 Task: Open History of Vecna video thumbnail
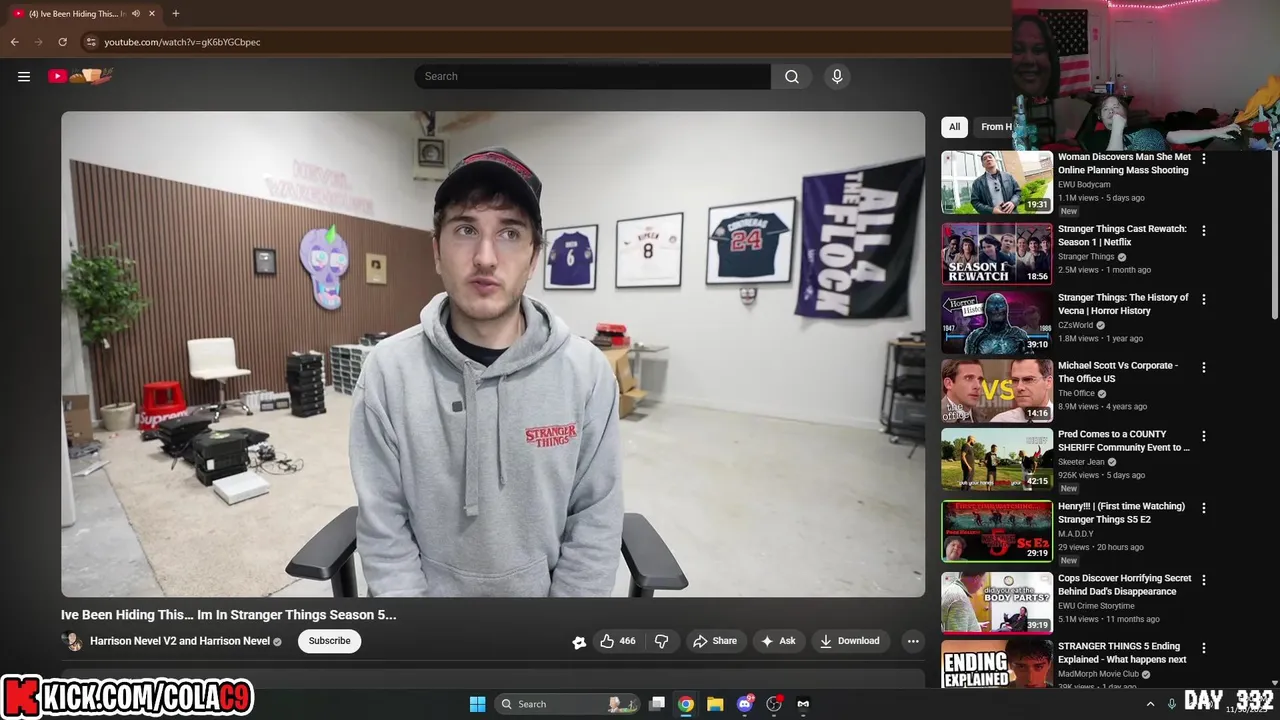[997, 322]
